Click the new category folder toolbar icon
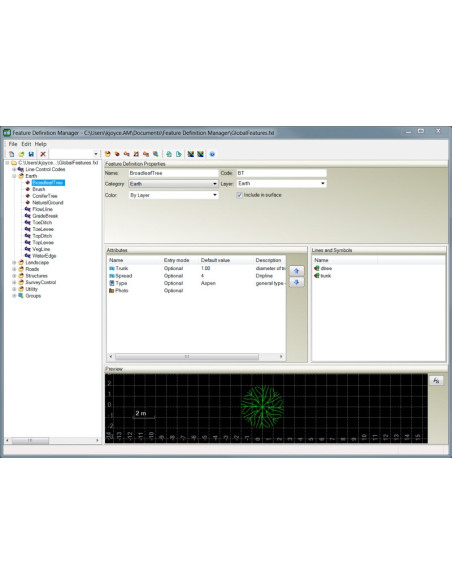 click(108, 154)
